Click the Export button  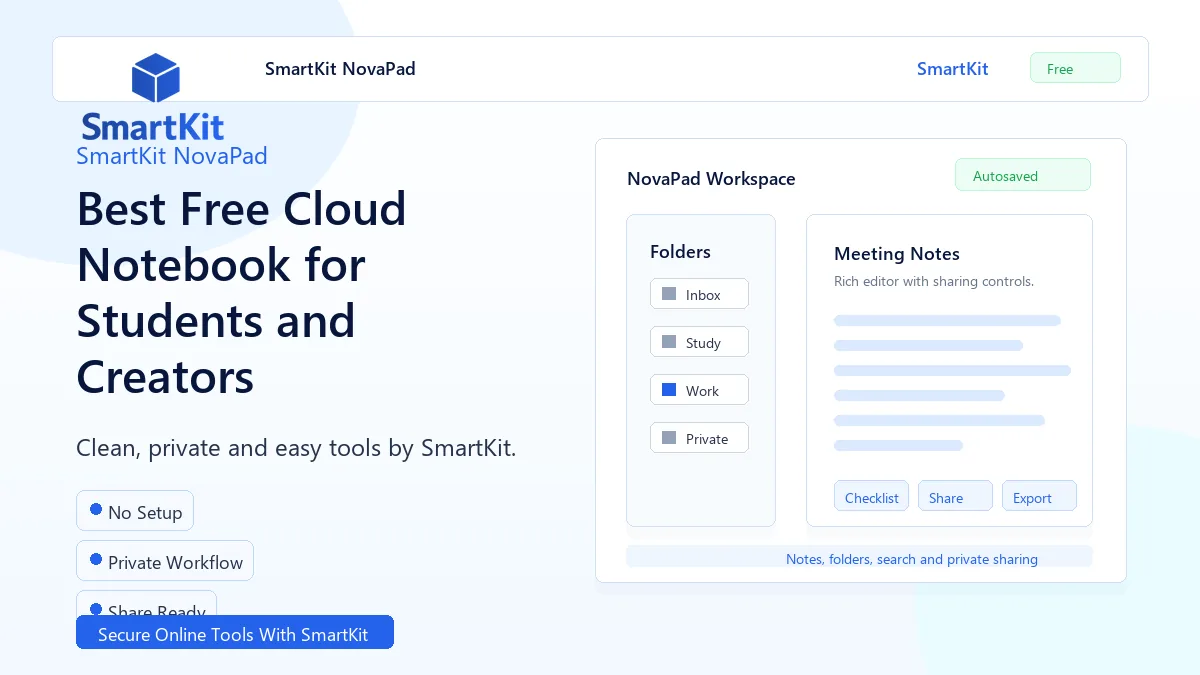[1039, 497]
